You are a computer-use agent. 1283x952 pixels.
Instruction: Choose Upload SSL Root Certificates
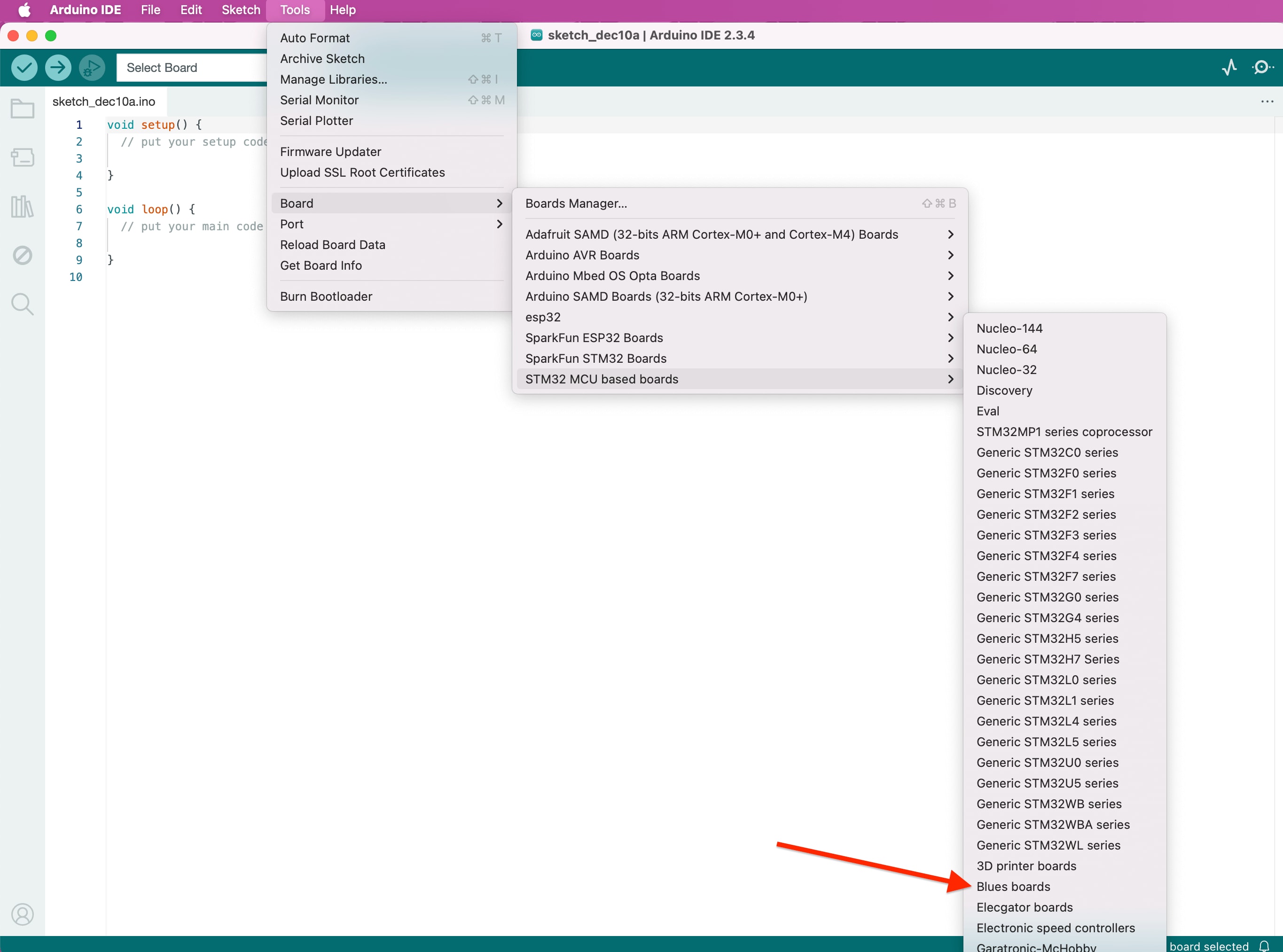pyautogui.click(x=392, y=172)
